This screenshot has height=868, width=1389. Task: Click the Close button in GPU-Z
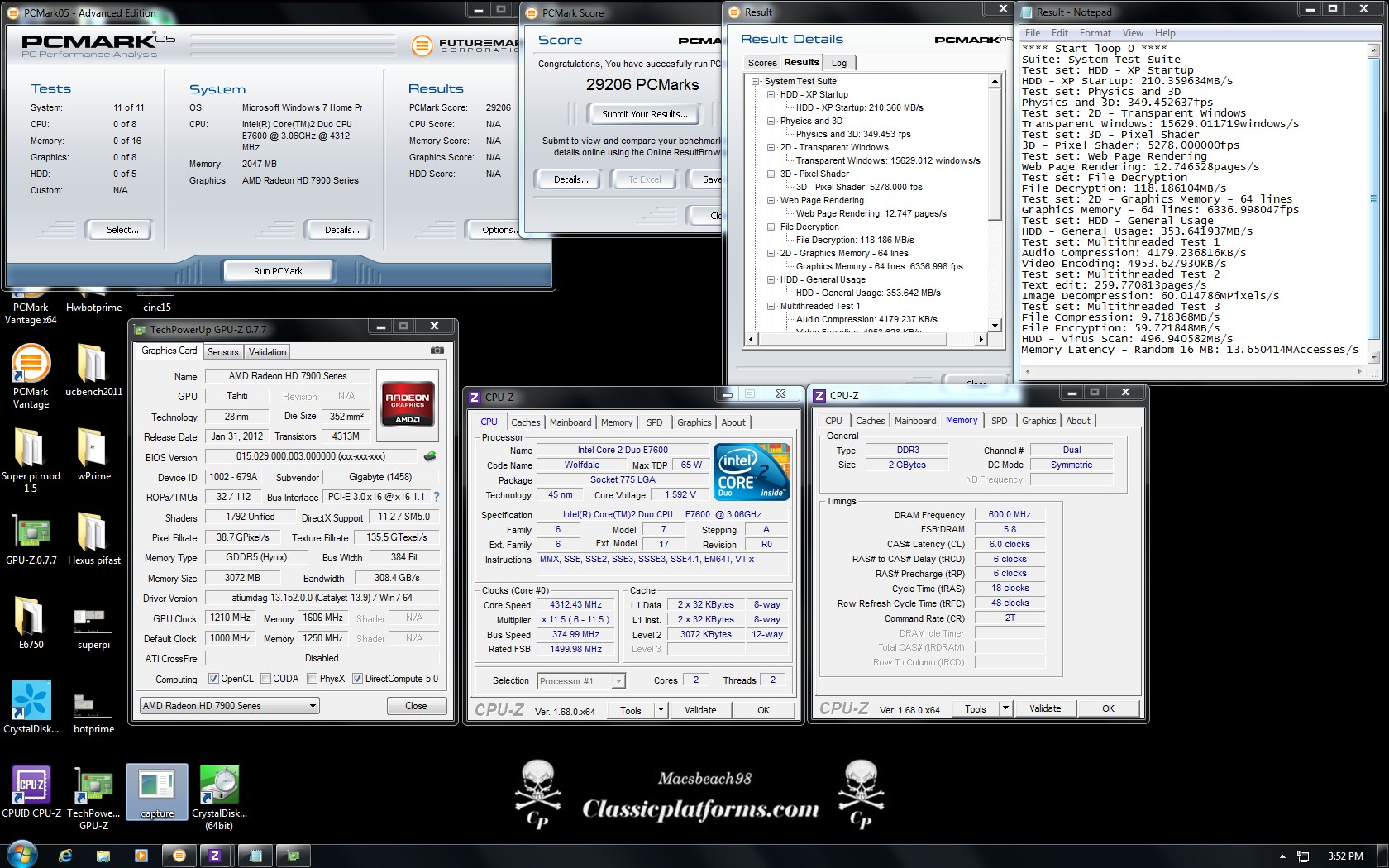(417, 706)
